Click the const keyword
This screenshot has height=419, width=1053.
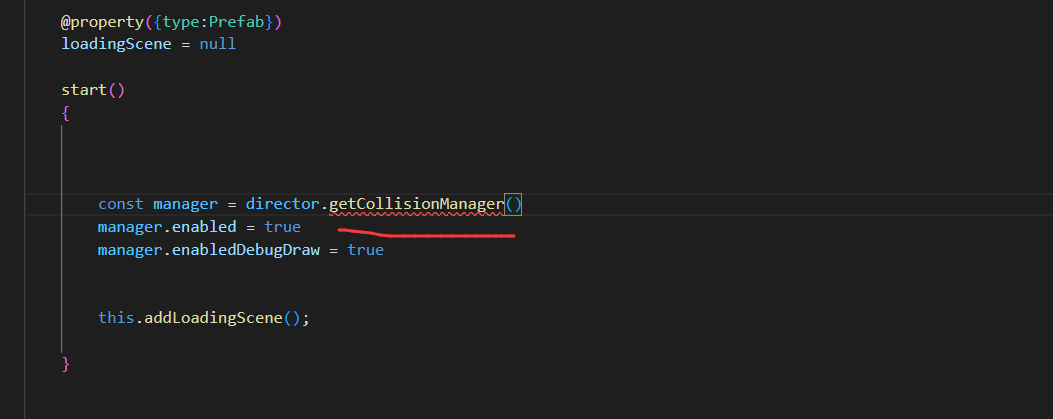point(120,204)
